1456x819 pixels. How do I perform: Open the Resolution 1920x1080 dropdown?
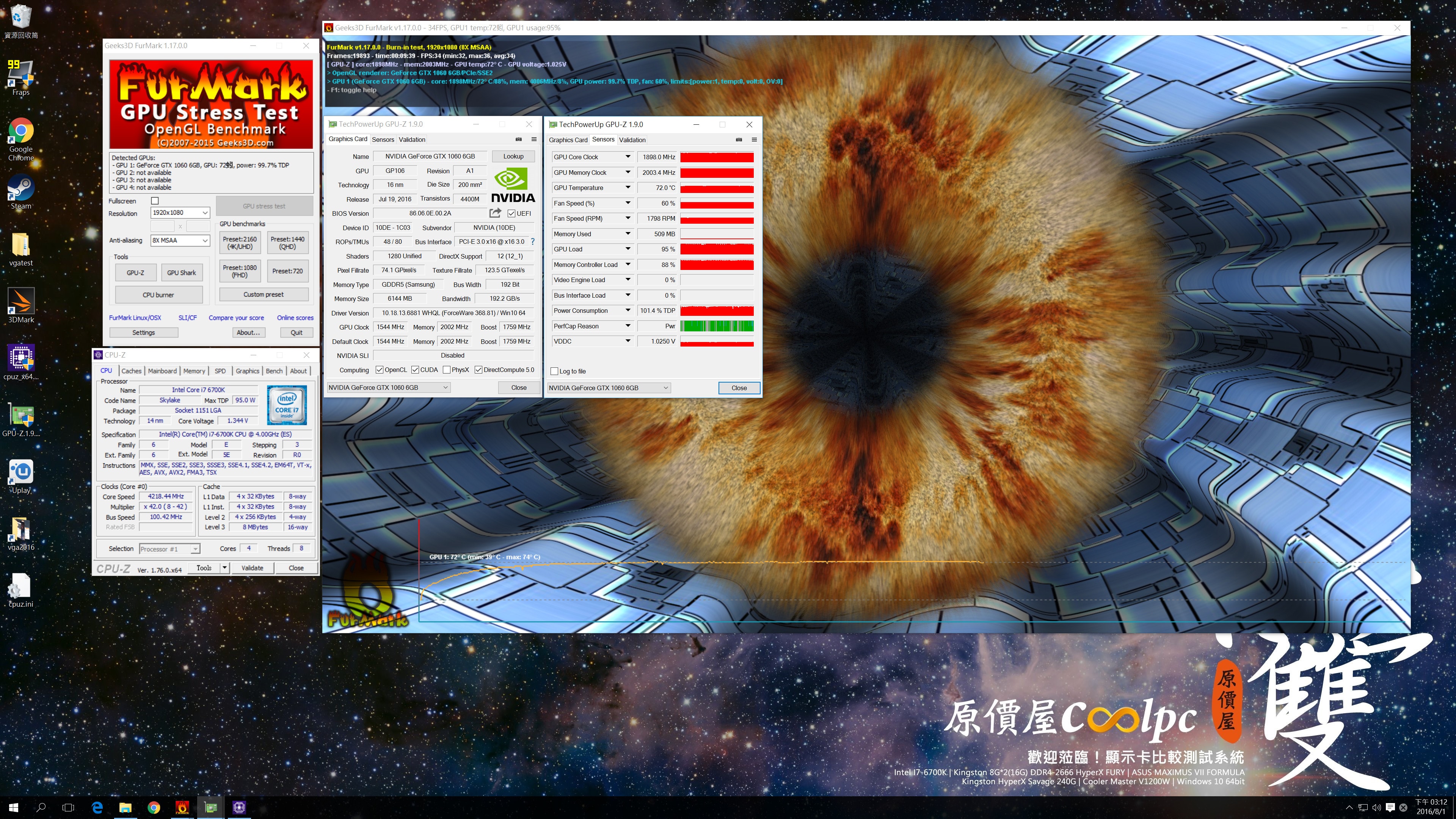click(x=180, y=212)
